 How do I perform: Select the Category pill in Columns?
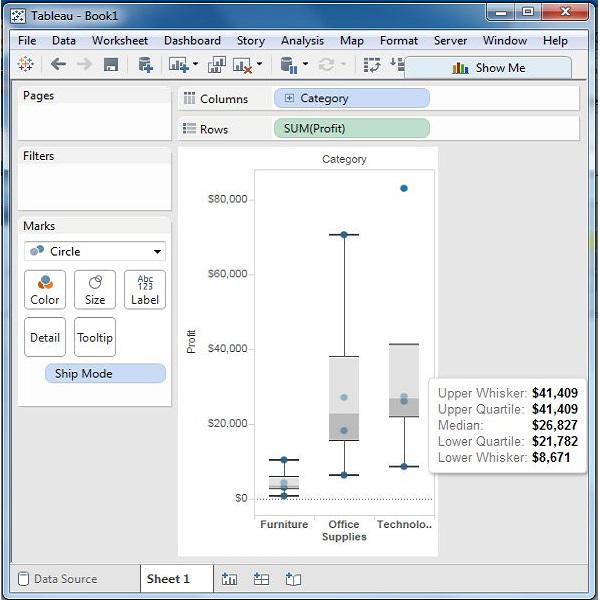point(352,98)
